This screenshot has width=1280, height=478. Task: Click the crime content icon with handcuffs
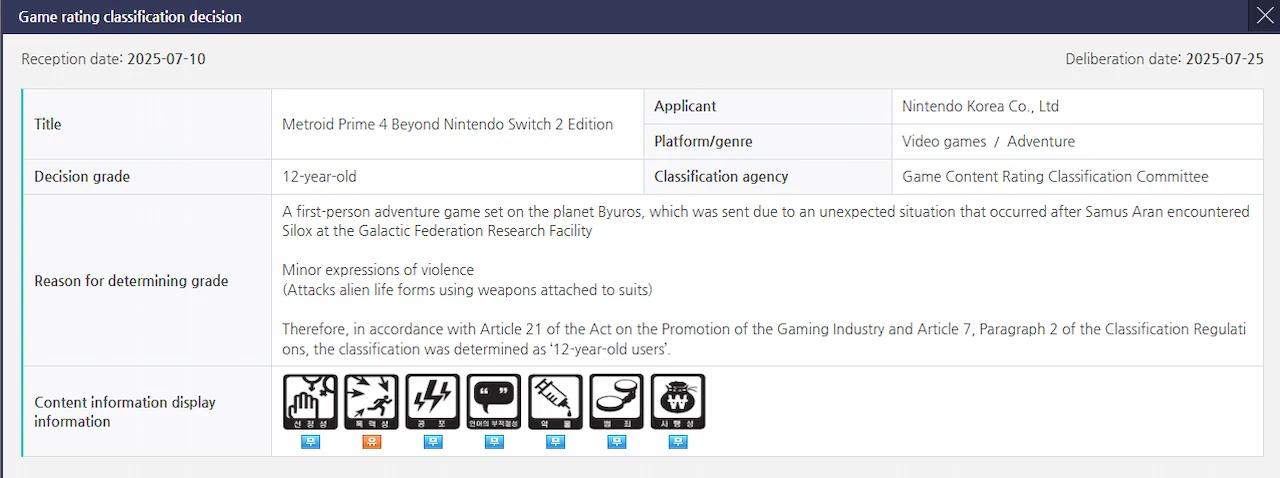click(616, 402)
